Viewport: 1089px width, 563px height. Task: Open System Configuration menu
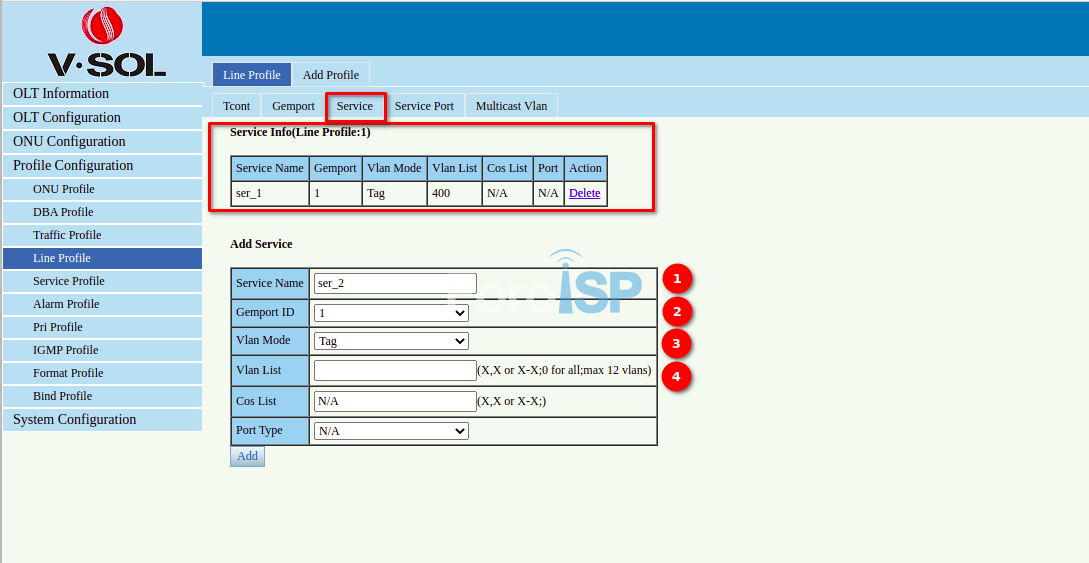pyautogui.click(x=102, y=419)
